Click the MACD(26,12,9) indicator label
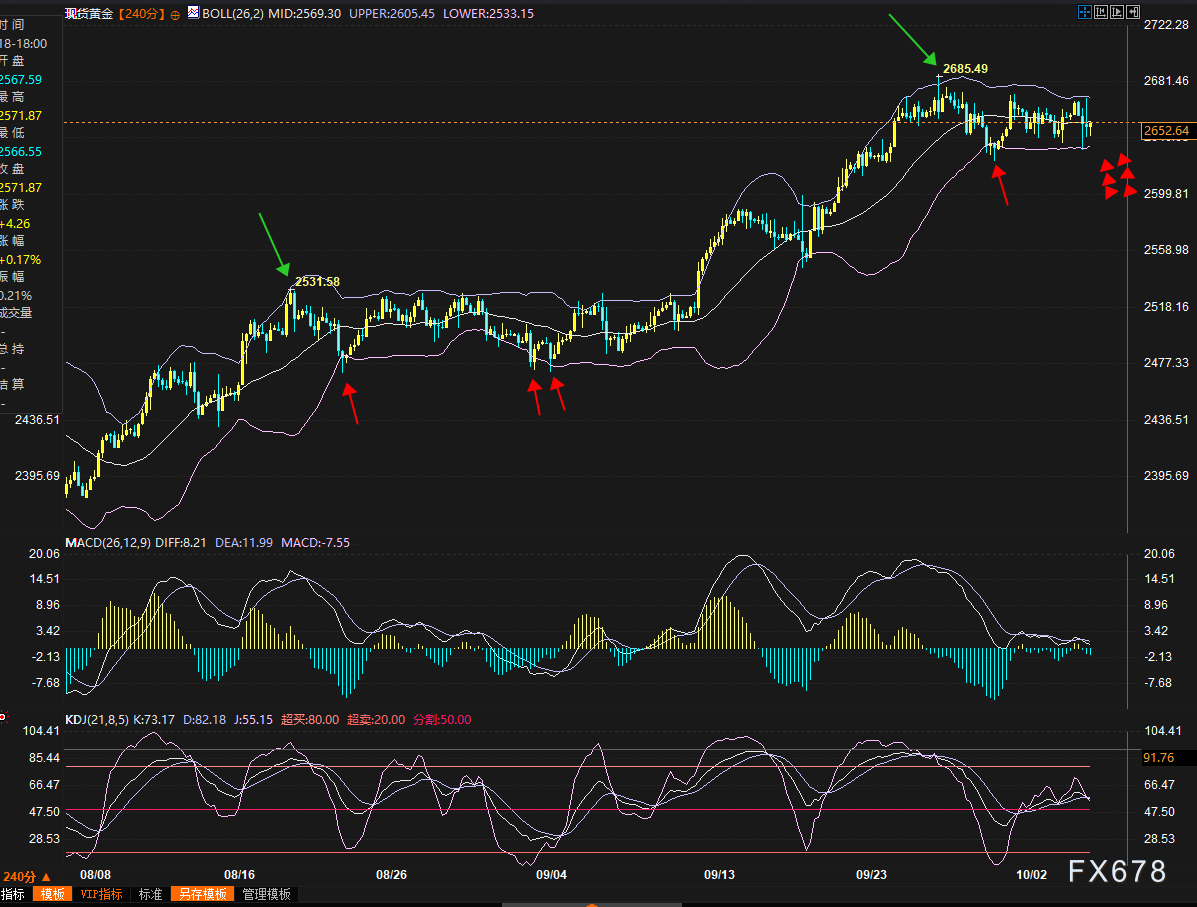The image size is (1197, 907). tap(109, 542)
